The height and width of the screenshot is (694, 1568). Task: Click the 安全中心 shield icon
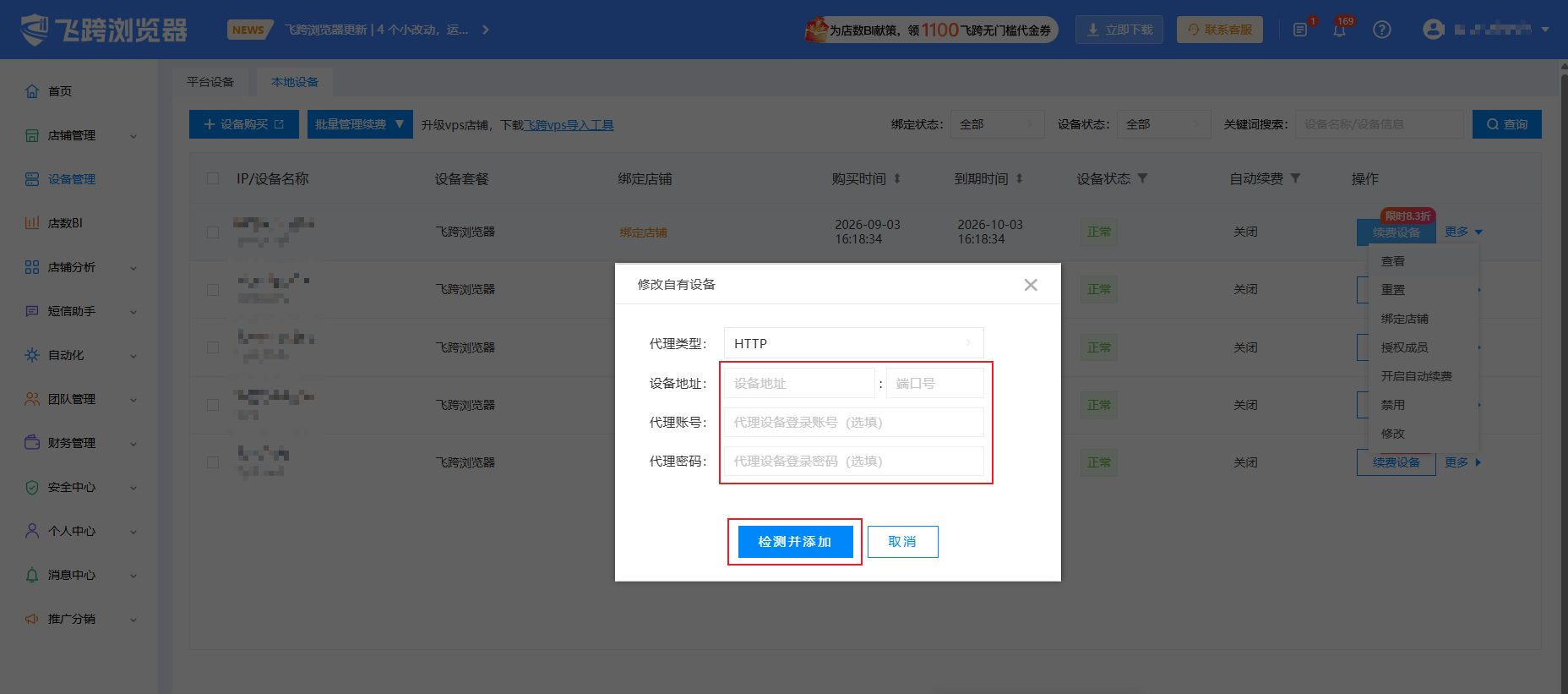click(x=32, y=487)
